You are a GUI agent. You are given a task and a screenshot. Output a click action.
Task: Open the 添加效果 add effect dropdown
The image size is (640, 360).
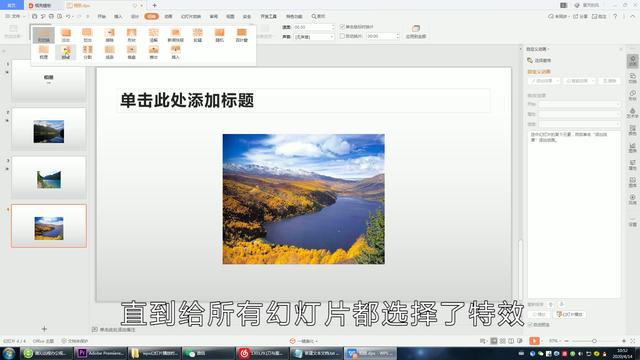tap(544, 81)
